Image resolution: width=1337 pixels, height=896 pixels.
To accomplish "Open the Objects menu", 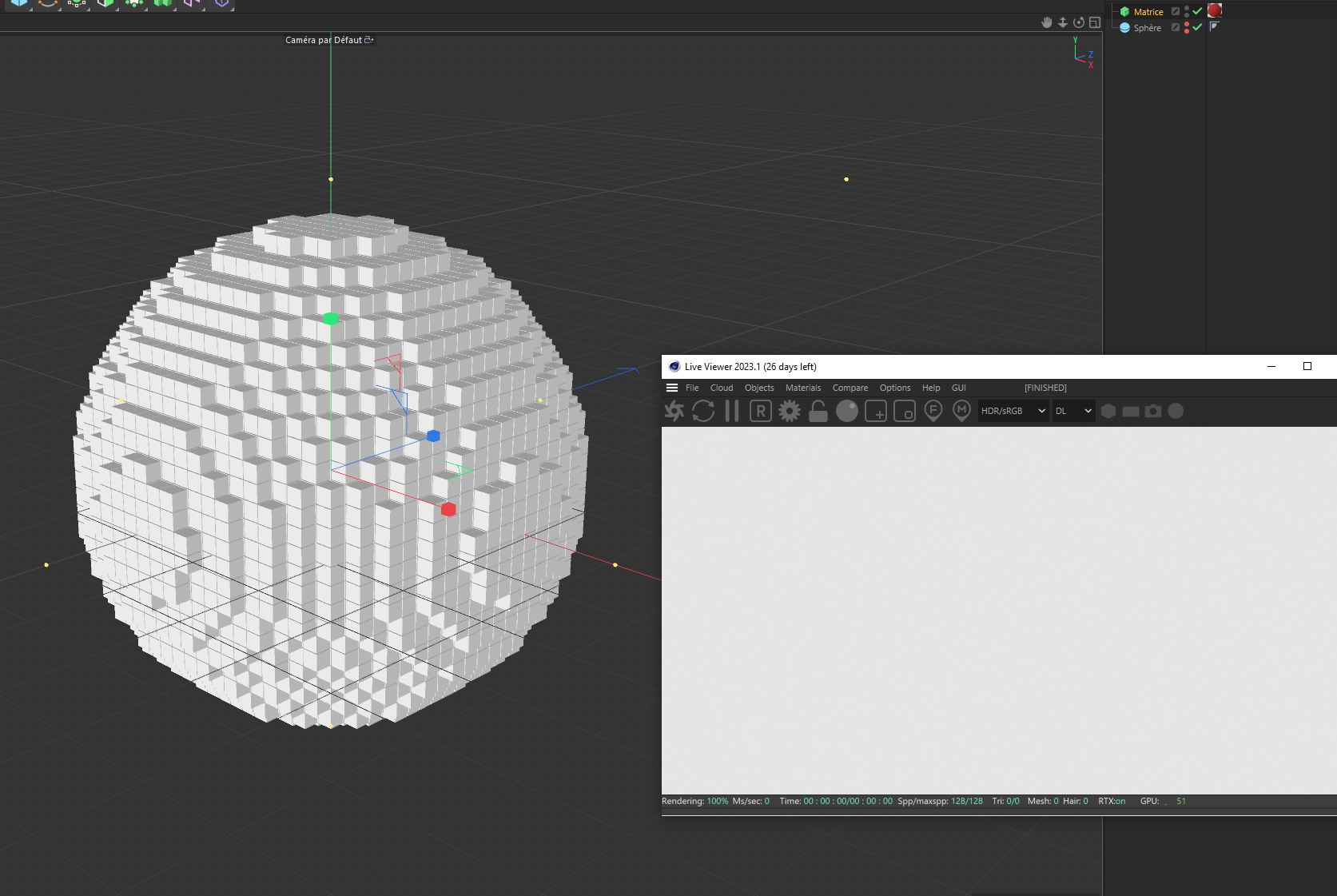I will tap(759, 388).
